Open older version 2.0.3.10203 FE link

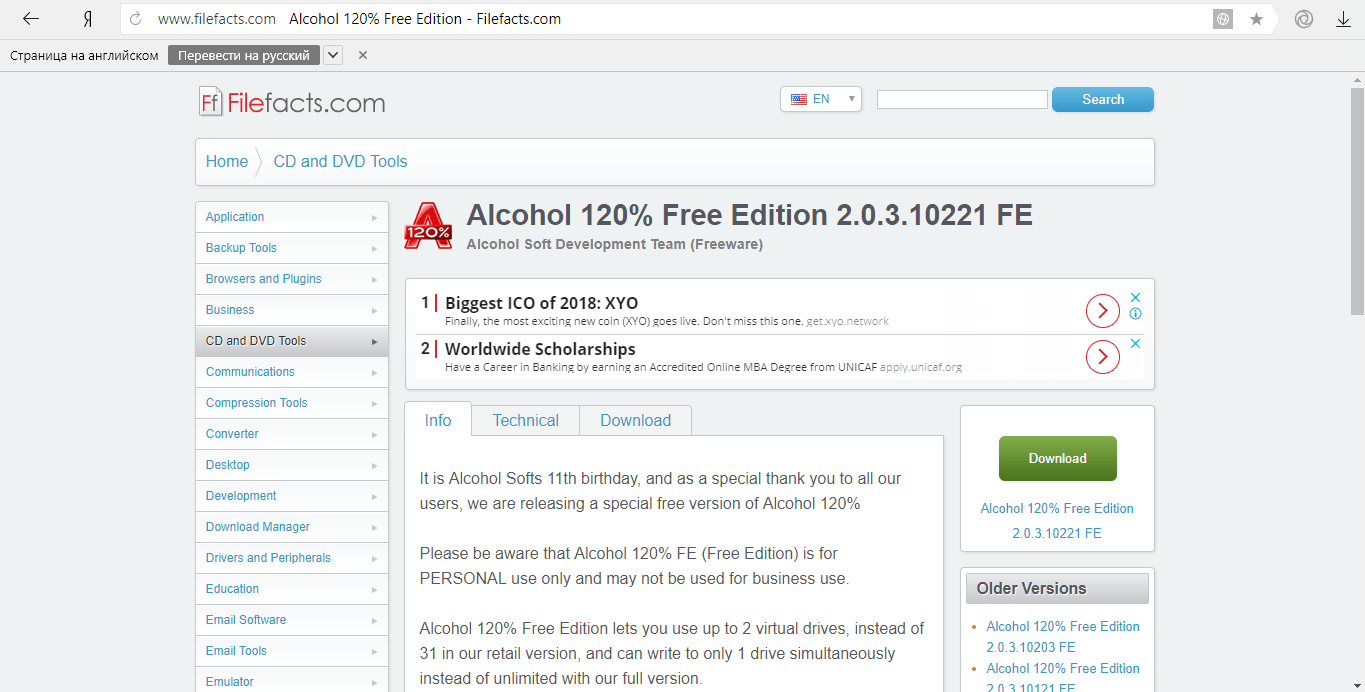(x=1063, y=637)
